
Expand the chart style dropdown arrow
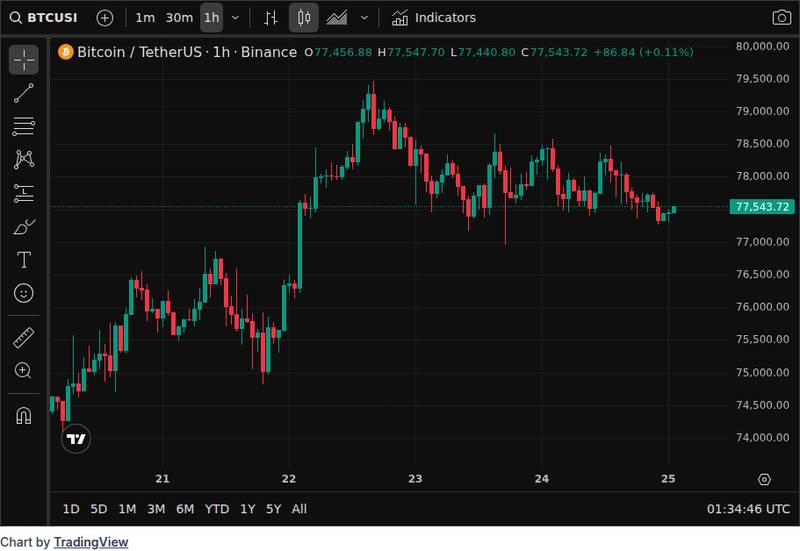point(364,18)
